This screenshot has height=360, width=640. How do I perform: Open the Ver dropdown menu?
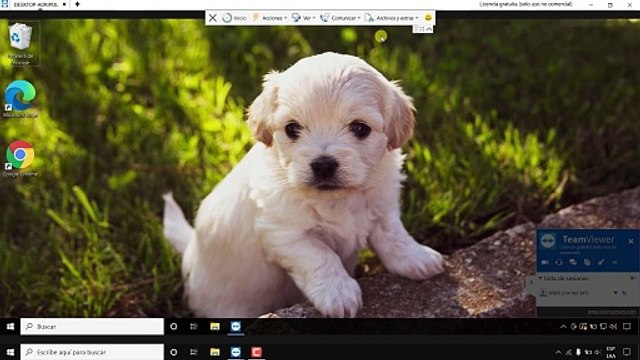304,18
